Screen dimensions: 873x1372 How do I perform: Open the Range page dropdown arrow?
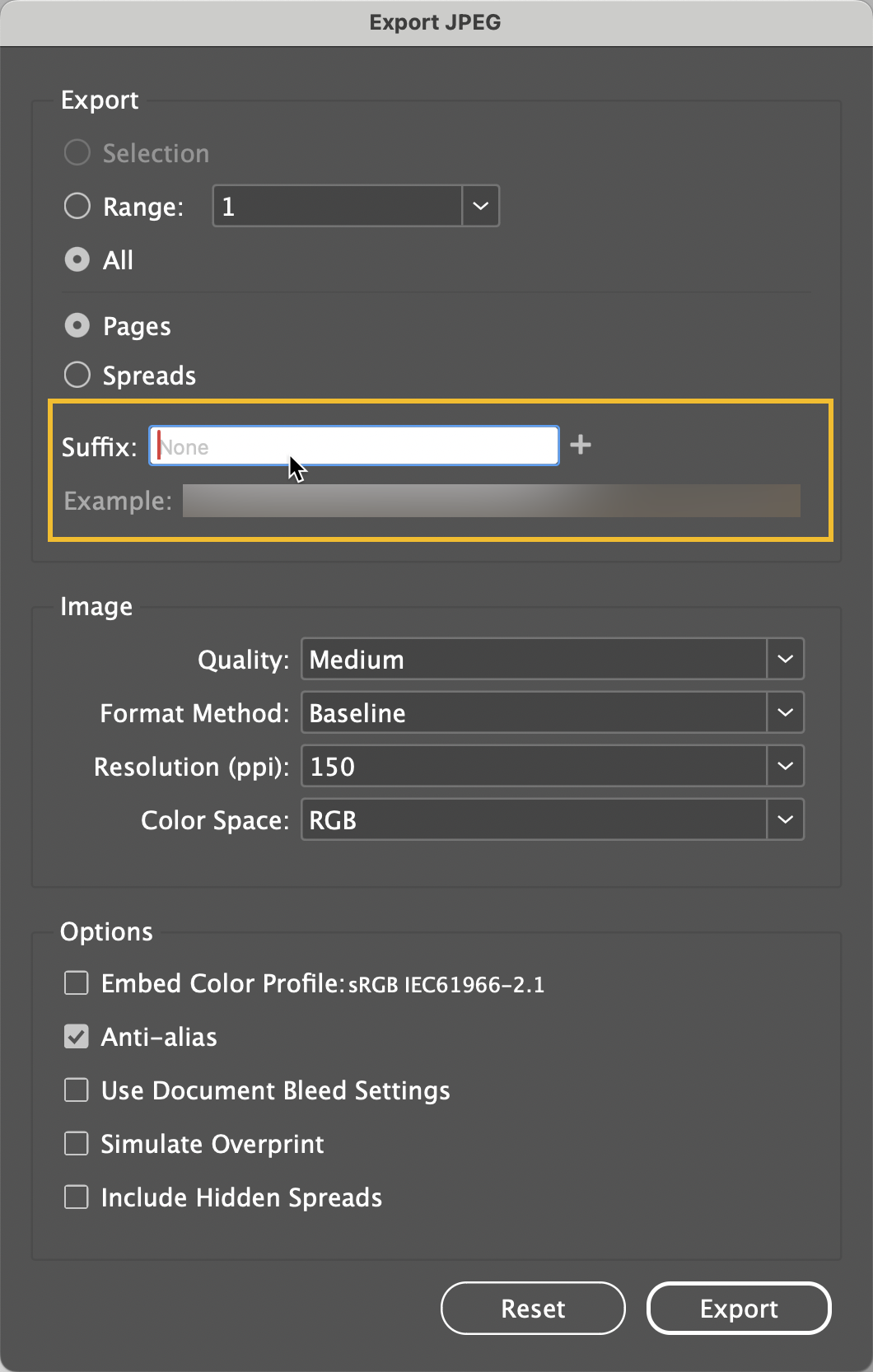480,206
